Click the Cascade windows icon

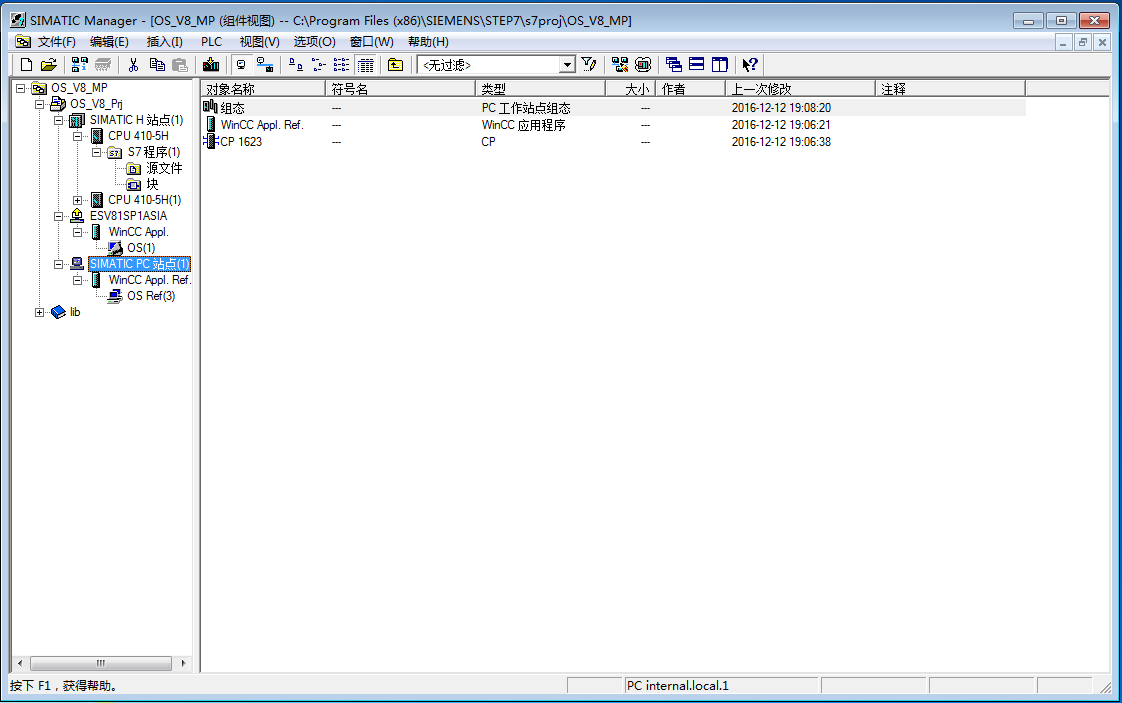click(673, 65)
